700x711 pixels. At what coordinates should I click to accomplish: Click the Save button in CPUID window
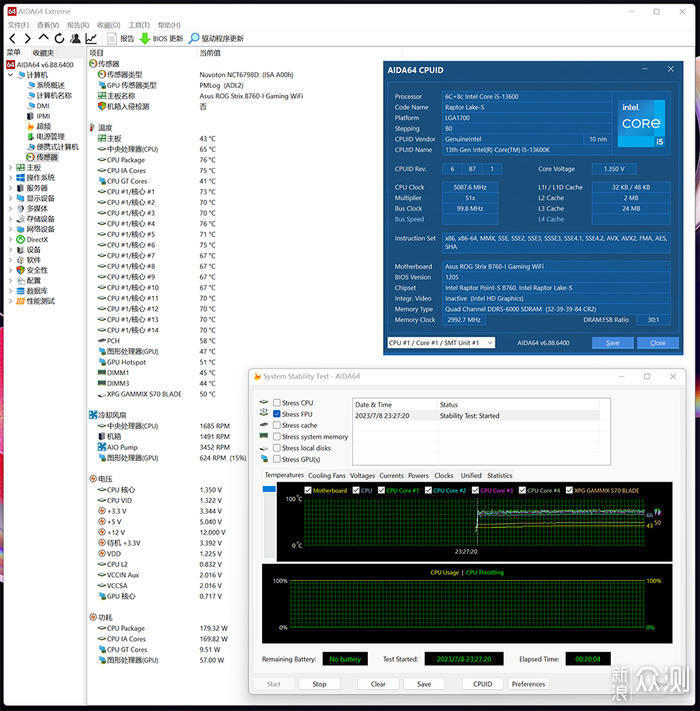(x=612, y=343)
